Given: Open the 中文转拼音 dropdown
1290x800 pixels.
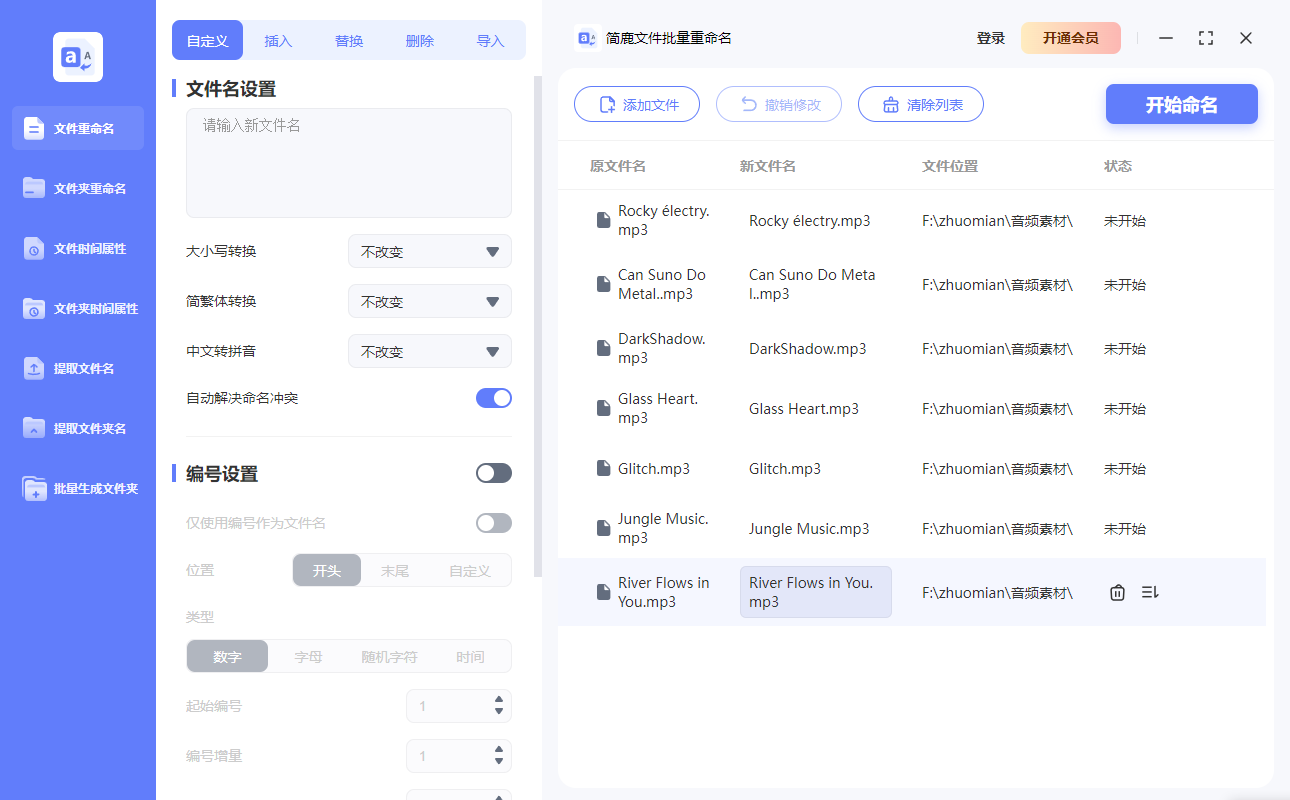Looking at the screenshot, I should 429,351.
